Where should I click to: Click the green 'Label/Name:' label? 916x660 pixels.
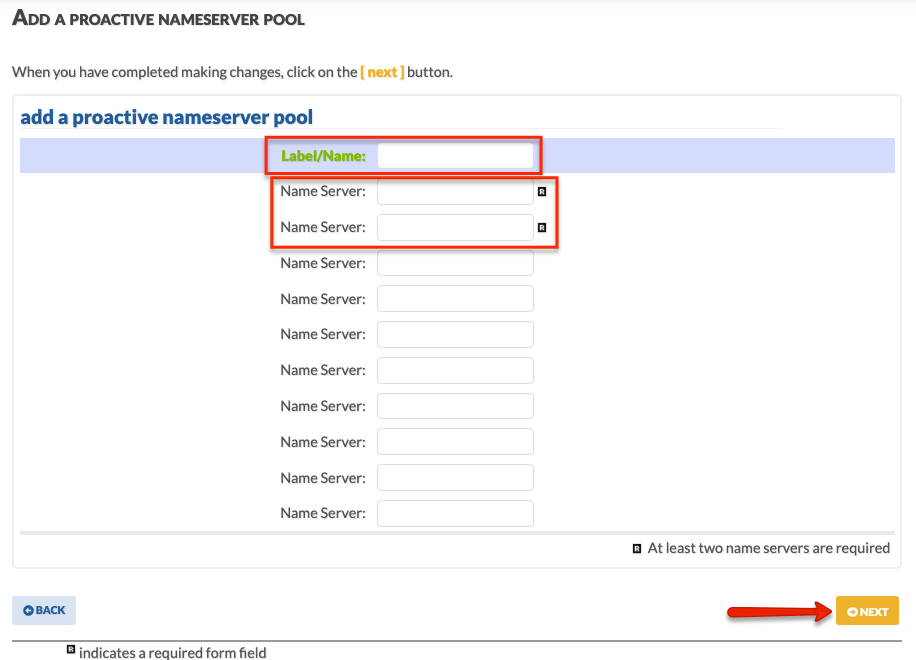[323, 156]
